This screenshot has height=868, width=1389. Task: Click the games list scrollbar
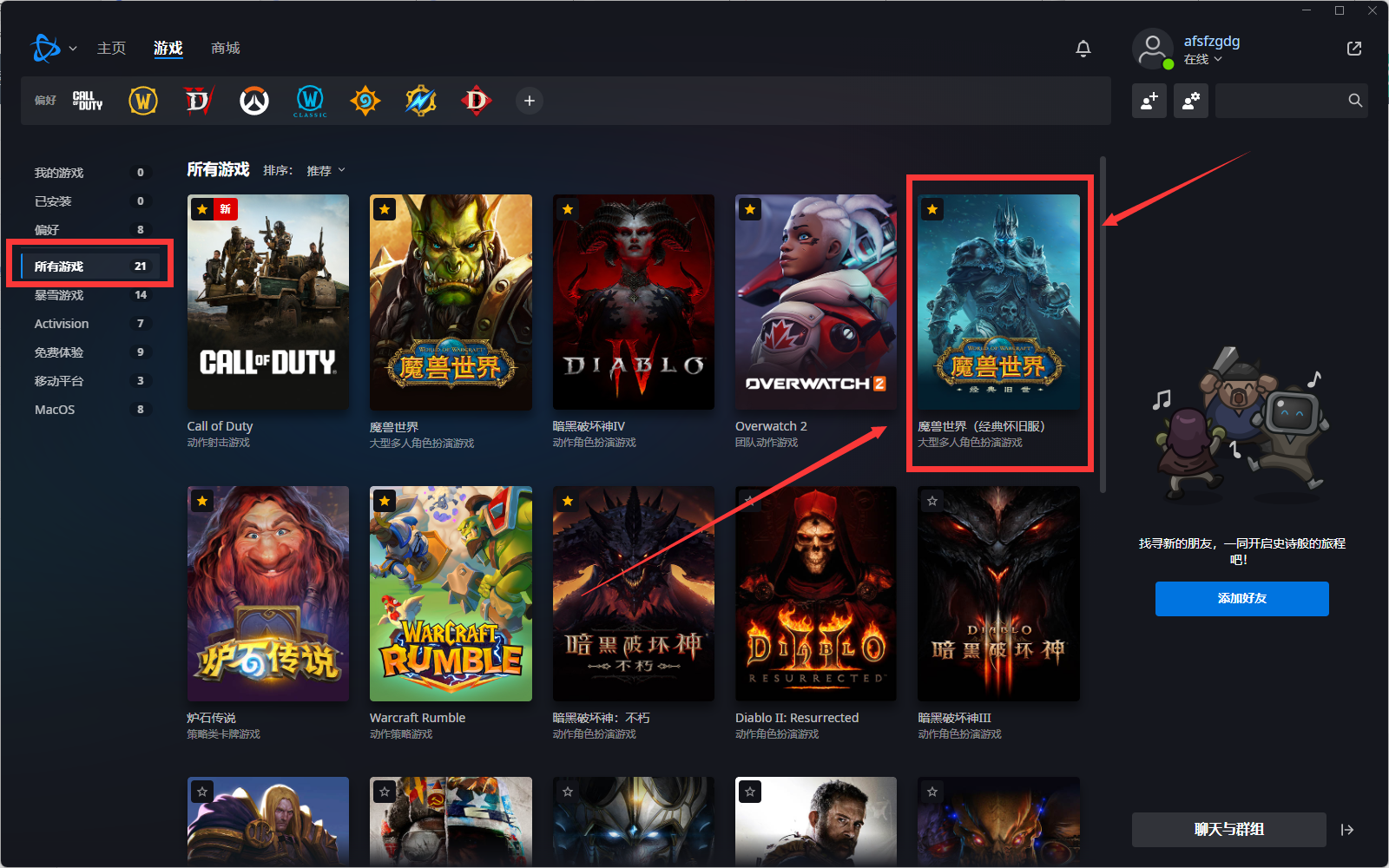tap(1103, 325)
